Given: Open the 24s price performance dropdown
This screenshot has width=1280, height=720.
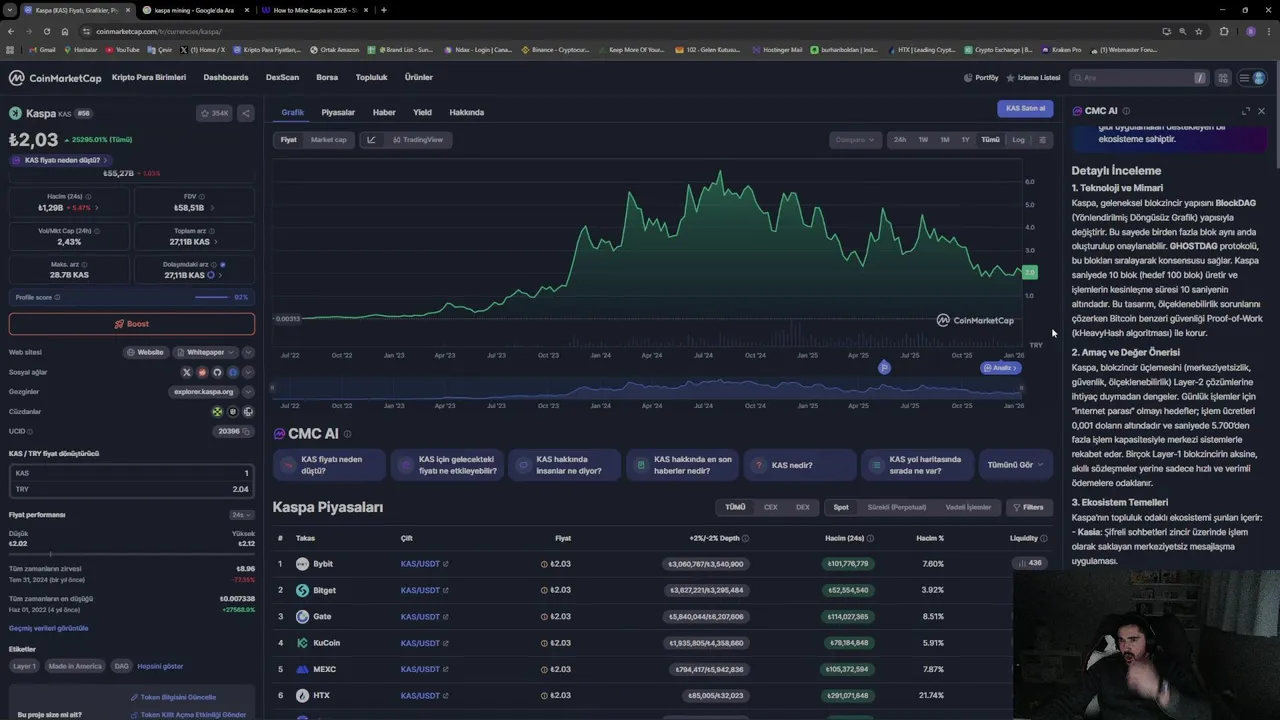Looking at the screenshot, I should click(x=241, y=515).
